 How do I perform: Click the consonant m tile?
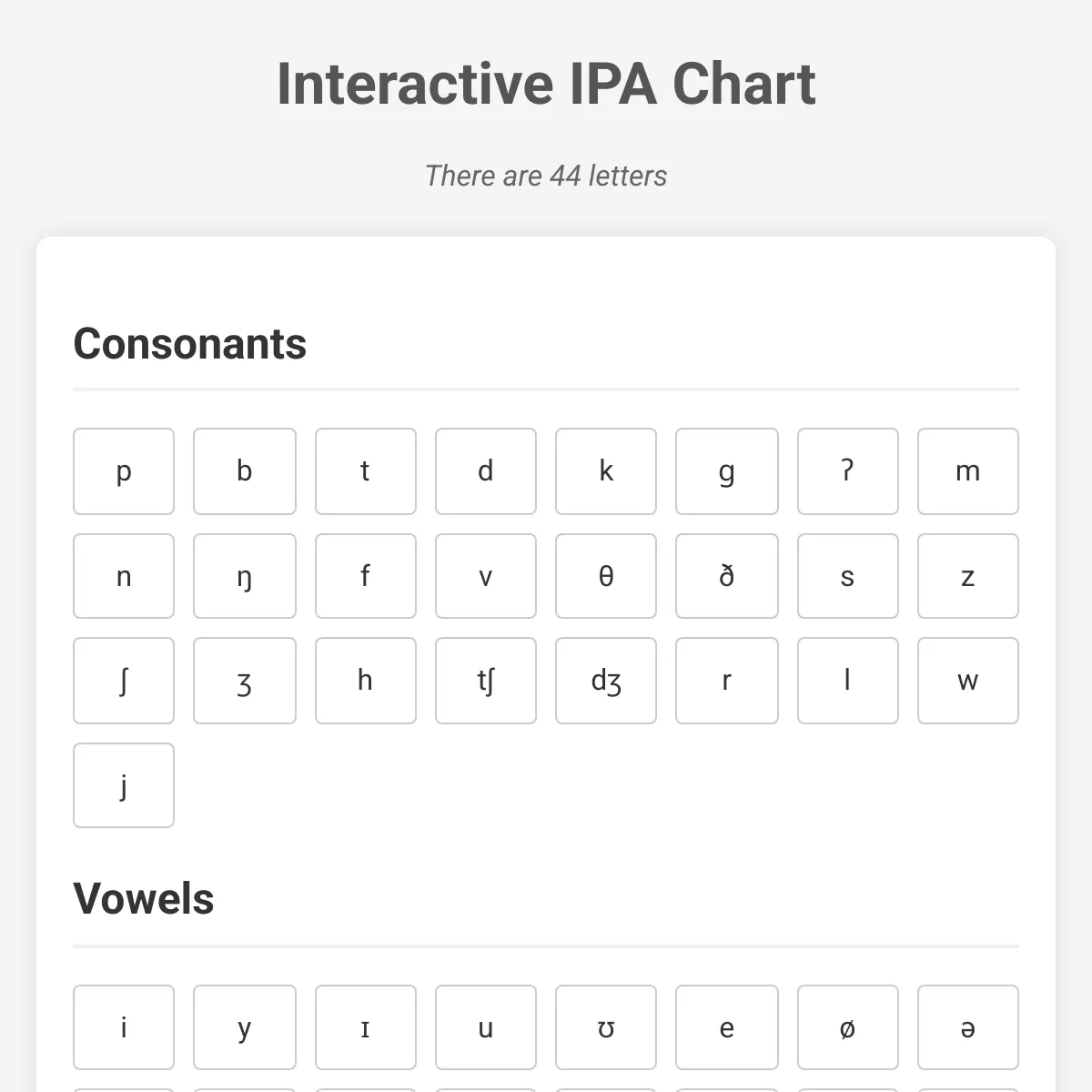[x=967, y=471]
